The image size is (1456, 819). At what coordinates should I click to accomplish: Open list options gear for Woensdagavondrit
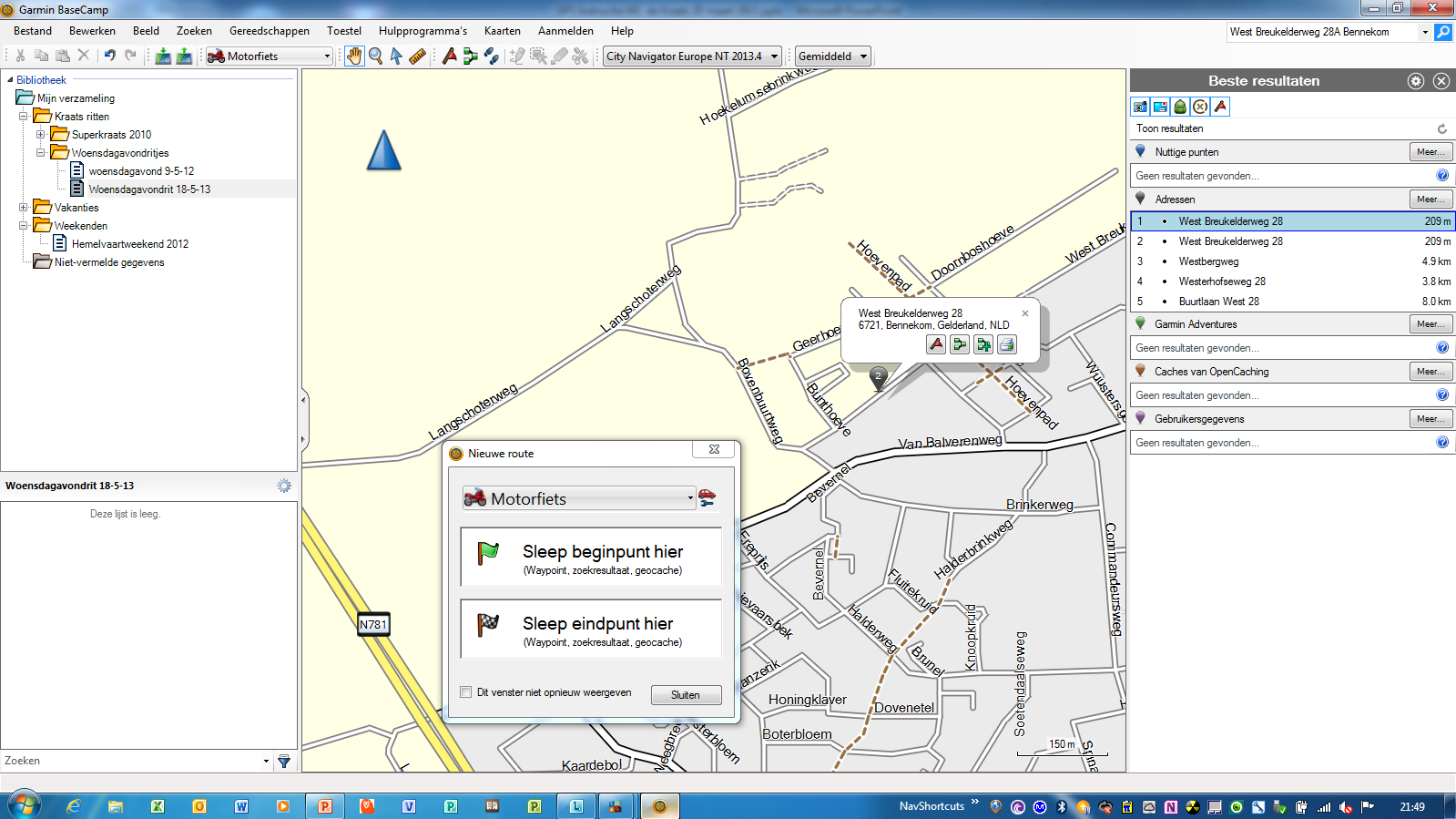coord(284,486)
